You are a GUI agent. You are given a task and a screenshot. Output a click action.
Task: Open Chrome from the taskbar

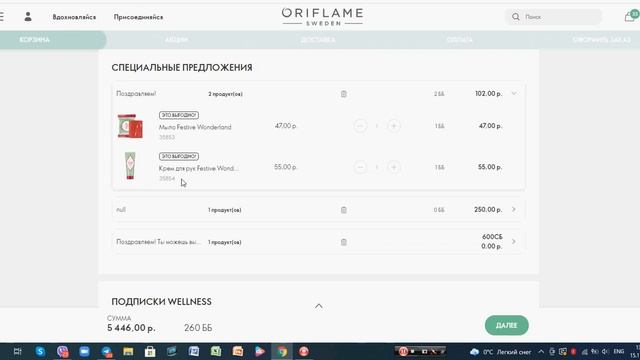(282, 351)
